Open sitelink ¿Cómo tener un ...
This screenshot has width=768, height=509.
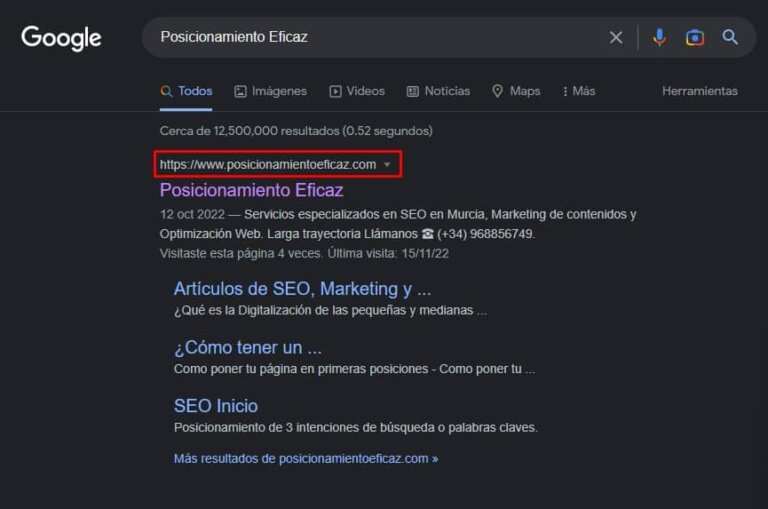[x=247, y=347]
